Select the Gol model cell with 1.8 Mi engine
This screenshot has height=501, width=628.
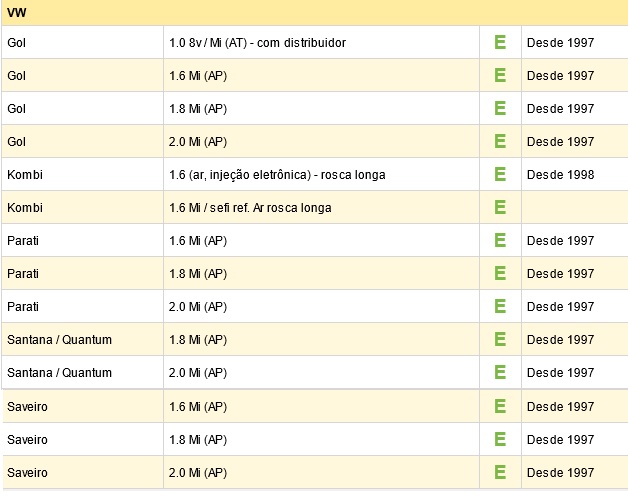83,108
